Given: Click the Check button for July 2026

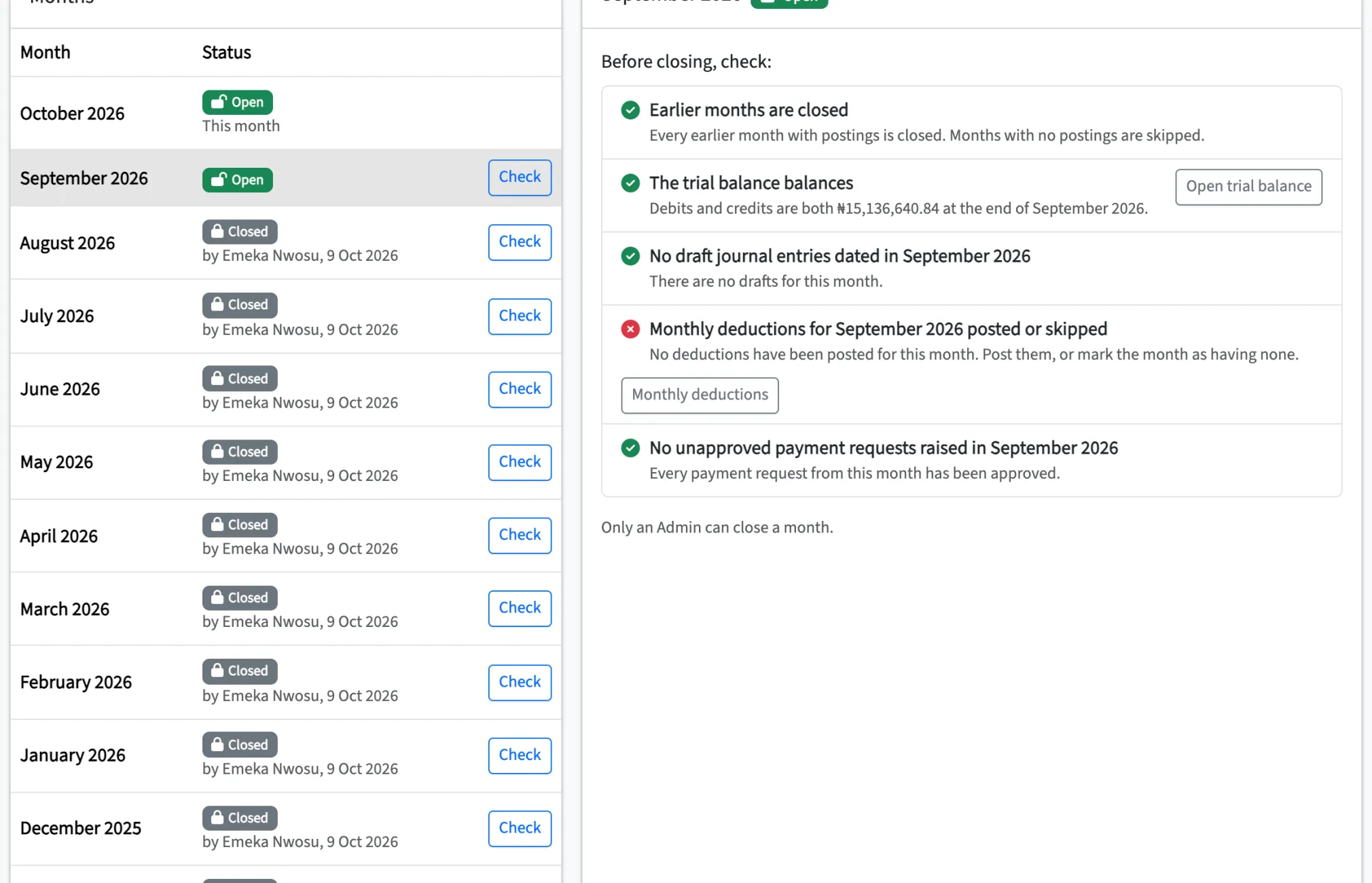Looking at the screenshot, I should pos(520,316).
